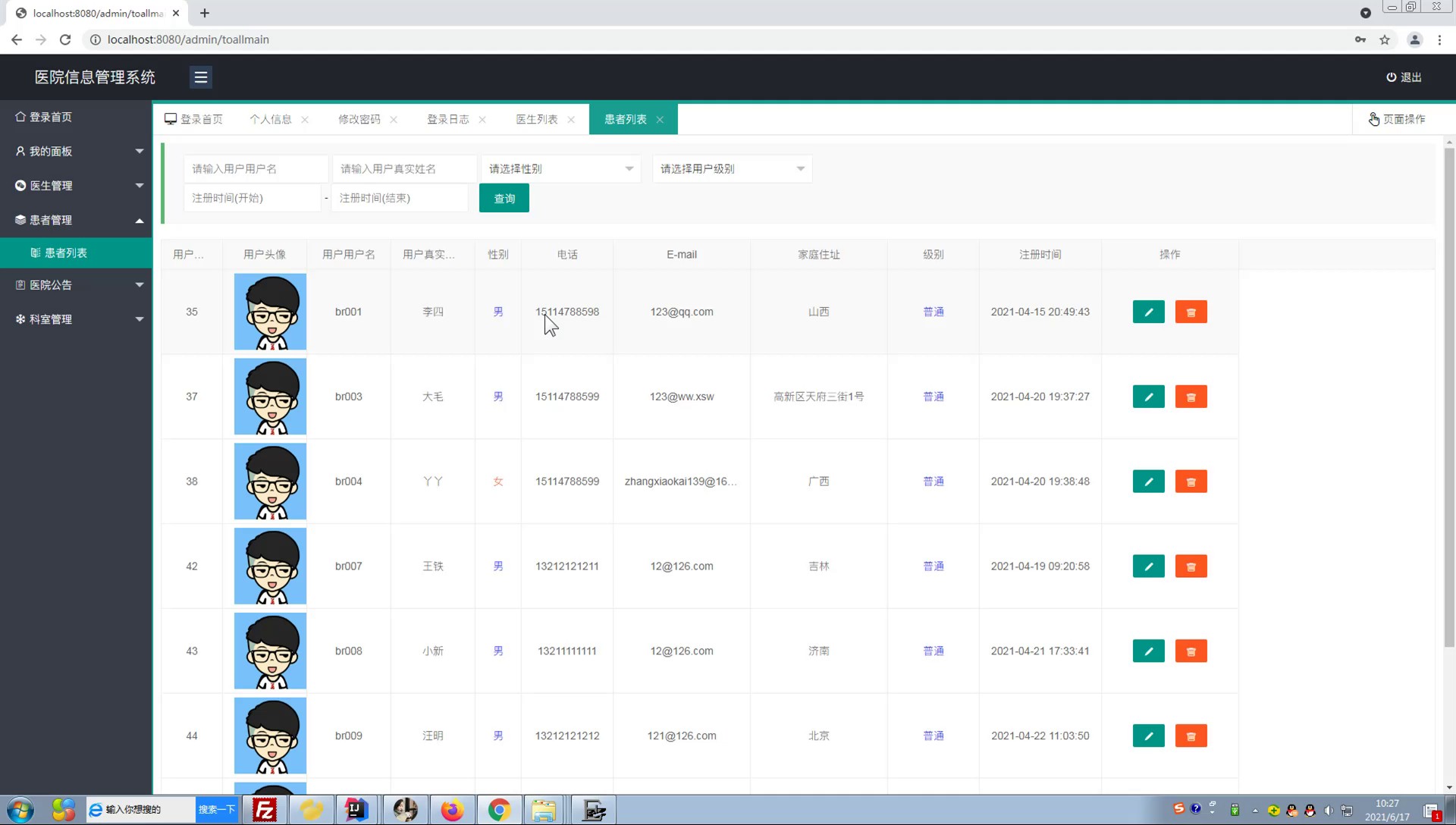Open the 请选择用户级别 level dropdown
This screenshot has width=1456, height=825.
(733, 169)
